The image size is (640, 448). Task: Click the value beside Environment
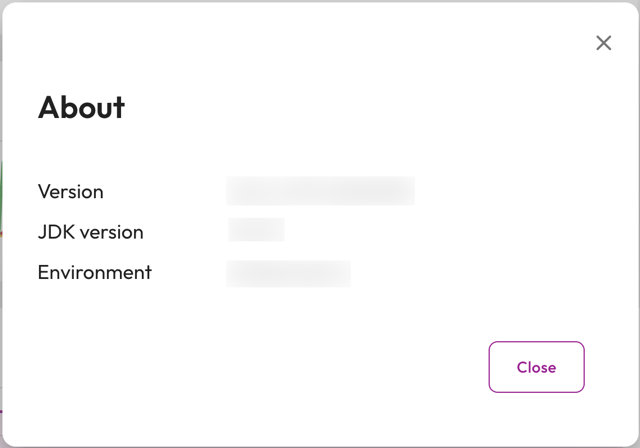pyautogui.click(x=288, y=272)
